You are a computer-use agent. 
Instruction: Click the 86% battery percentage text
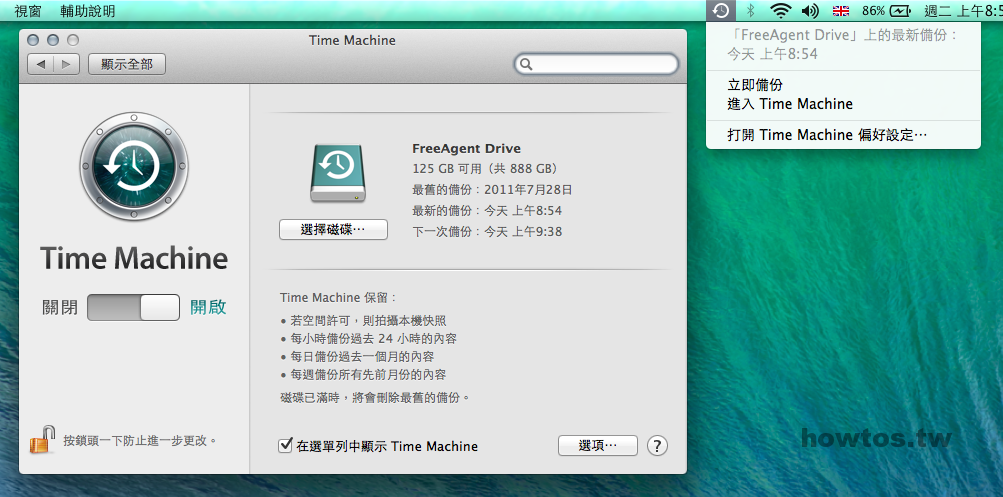(873, 11)
